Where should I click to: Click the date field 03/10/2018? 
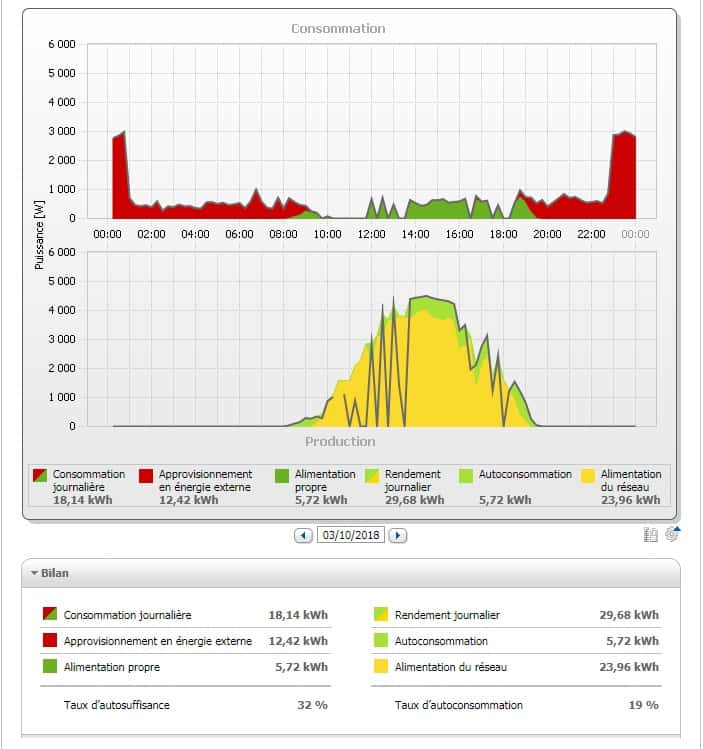tap(350, 535)
